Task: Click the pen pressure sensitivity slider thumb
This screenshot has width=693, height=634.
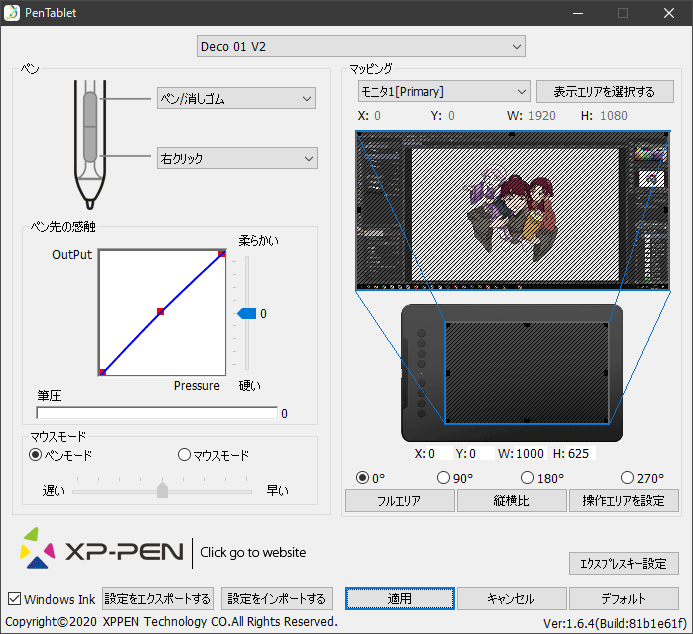Action: pyautogui.click(x=247, y=314)
